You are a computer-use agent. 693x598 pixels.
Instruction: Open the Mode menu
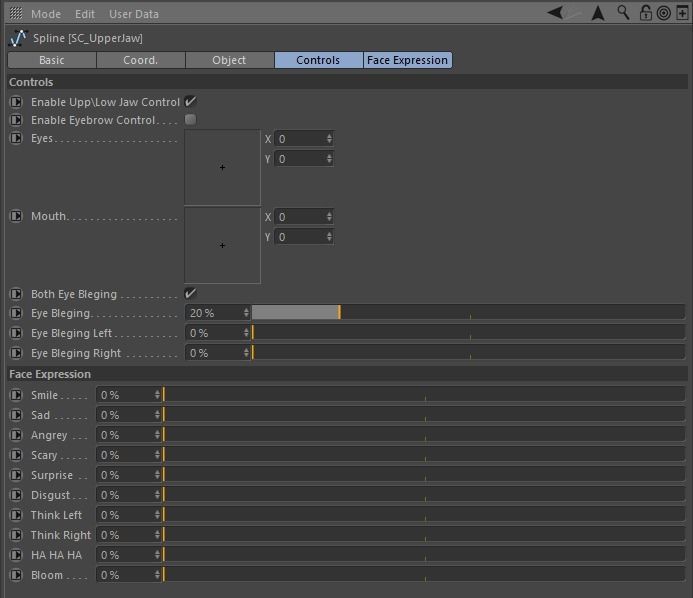46,14
